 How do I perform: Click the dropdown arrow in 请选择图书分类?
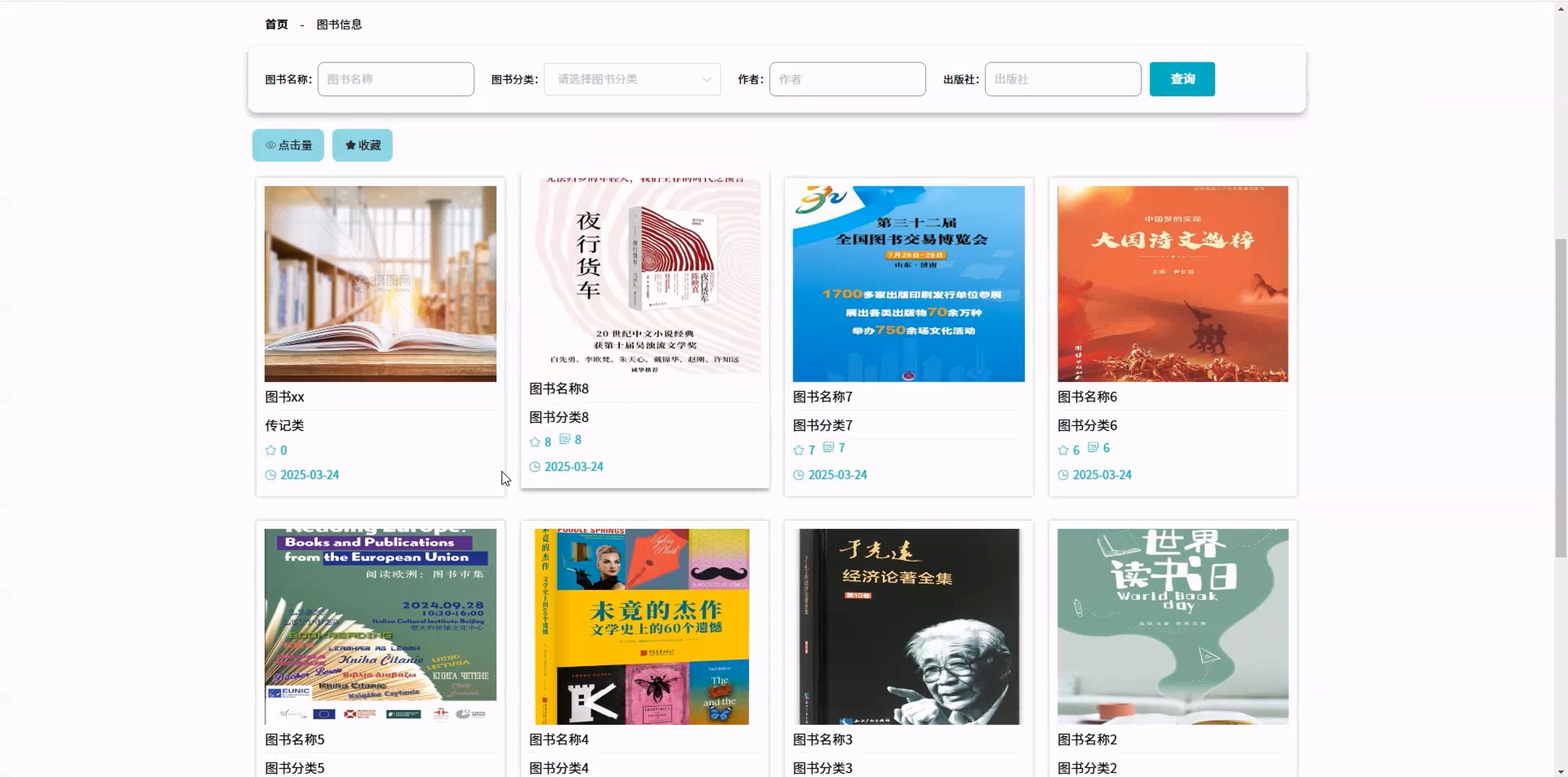coord(706,79)
